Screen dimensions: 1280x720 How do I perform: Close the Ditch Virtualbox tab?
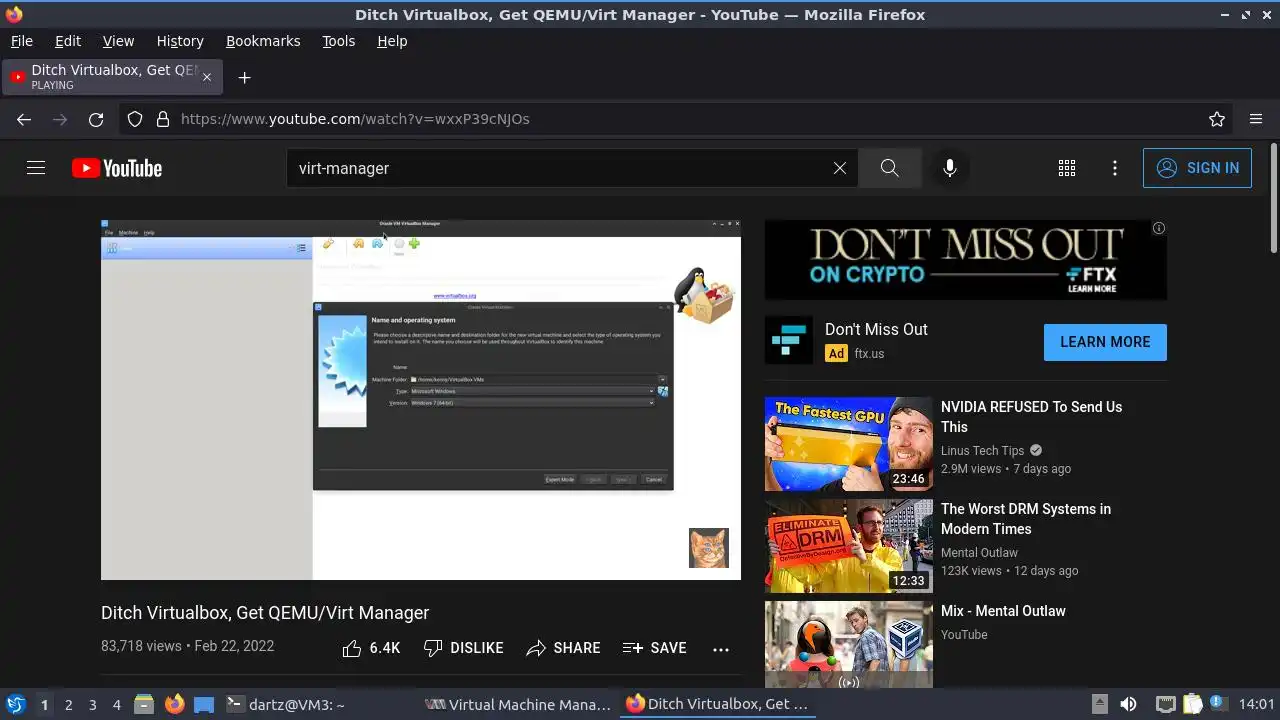(207, 77)
